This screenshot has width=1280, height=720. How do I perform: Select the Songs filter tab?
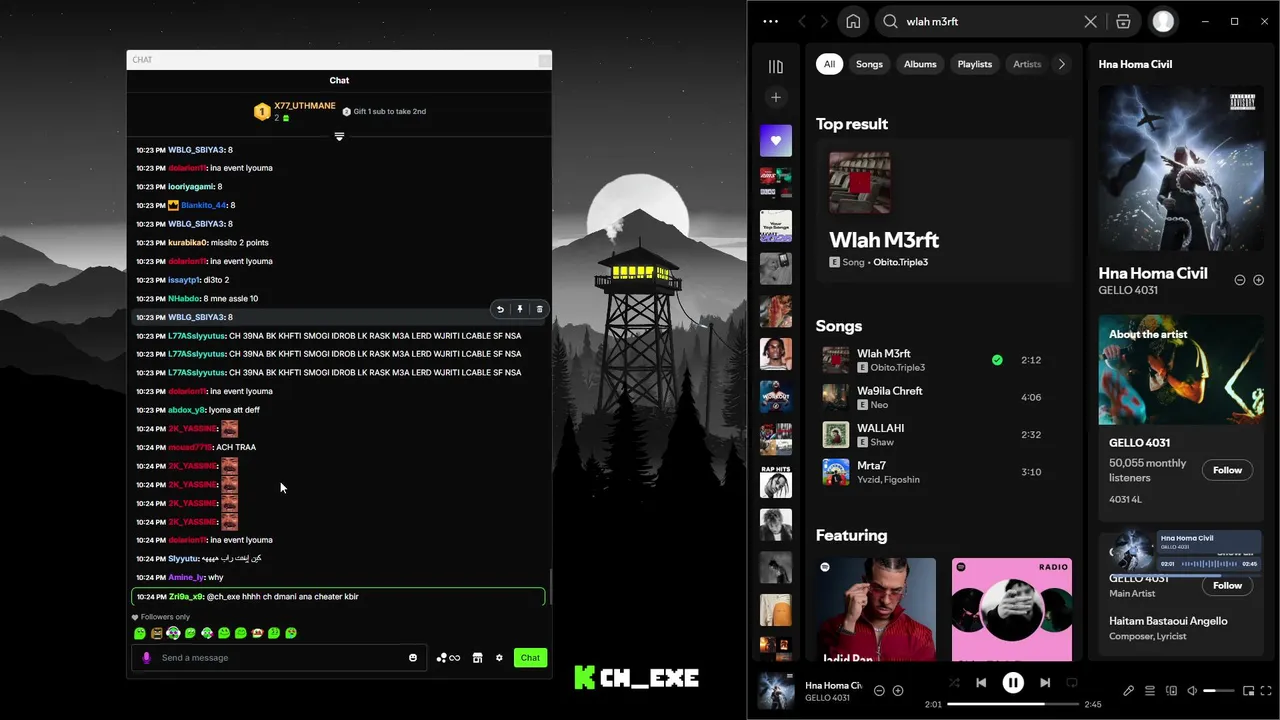click(x=869, y=64)
